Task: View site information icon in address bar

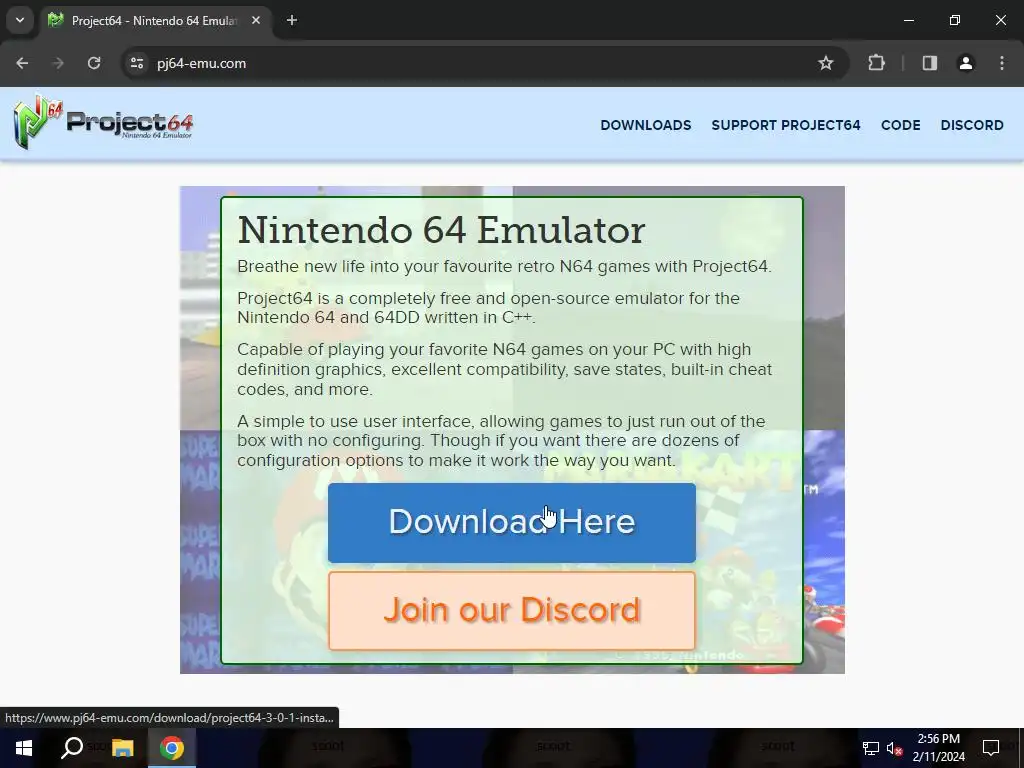Action: (x=136, y=63)
